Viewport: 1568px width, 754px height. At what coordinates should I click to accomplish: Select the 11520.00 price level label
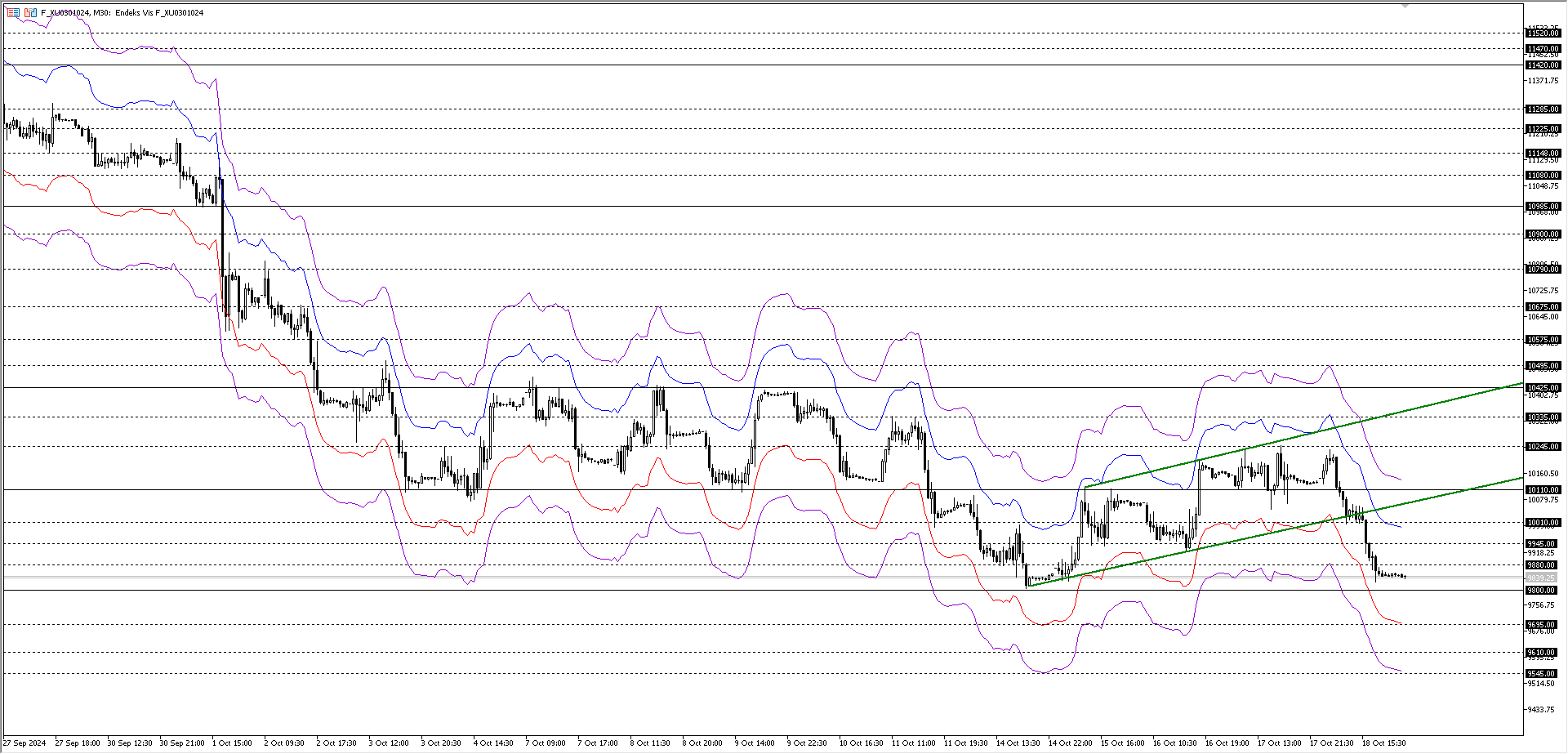(x=1543, y=33)
